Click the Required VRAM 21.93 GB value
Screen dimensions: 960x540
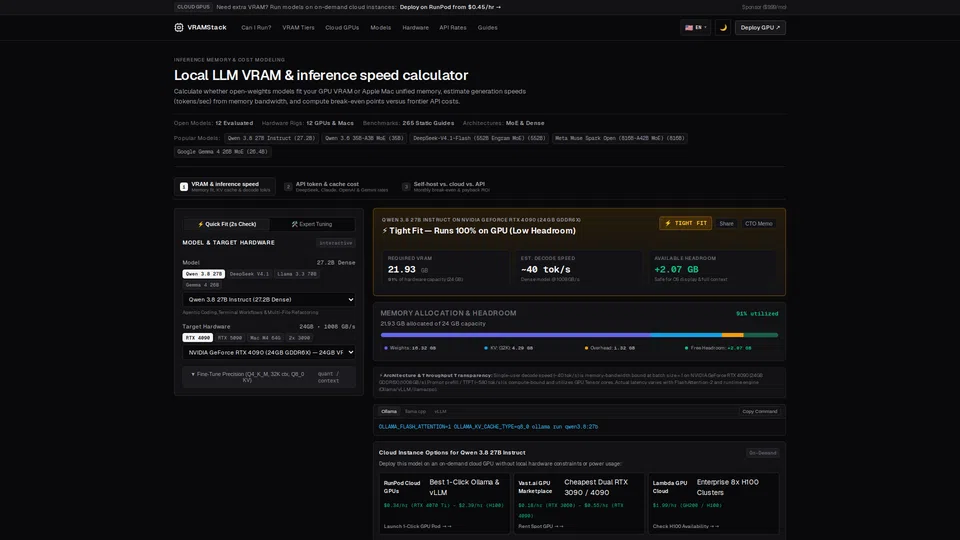coord(408,269)
